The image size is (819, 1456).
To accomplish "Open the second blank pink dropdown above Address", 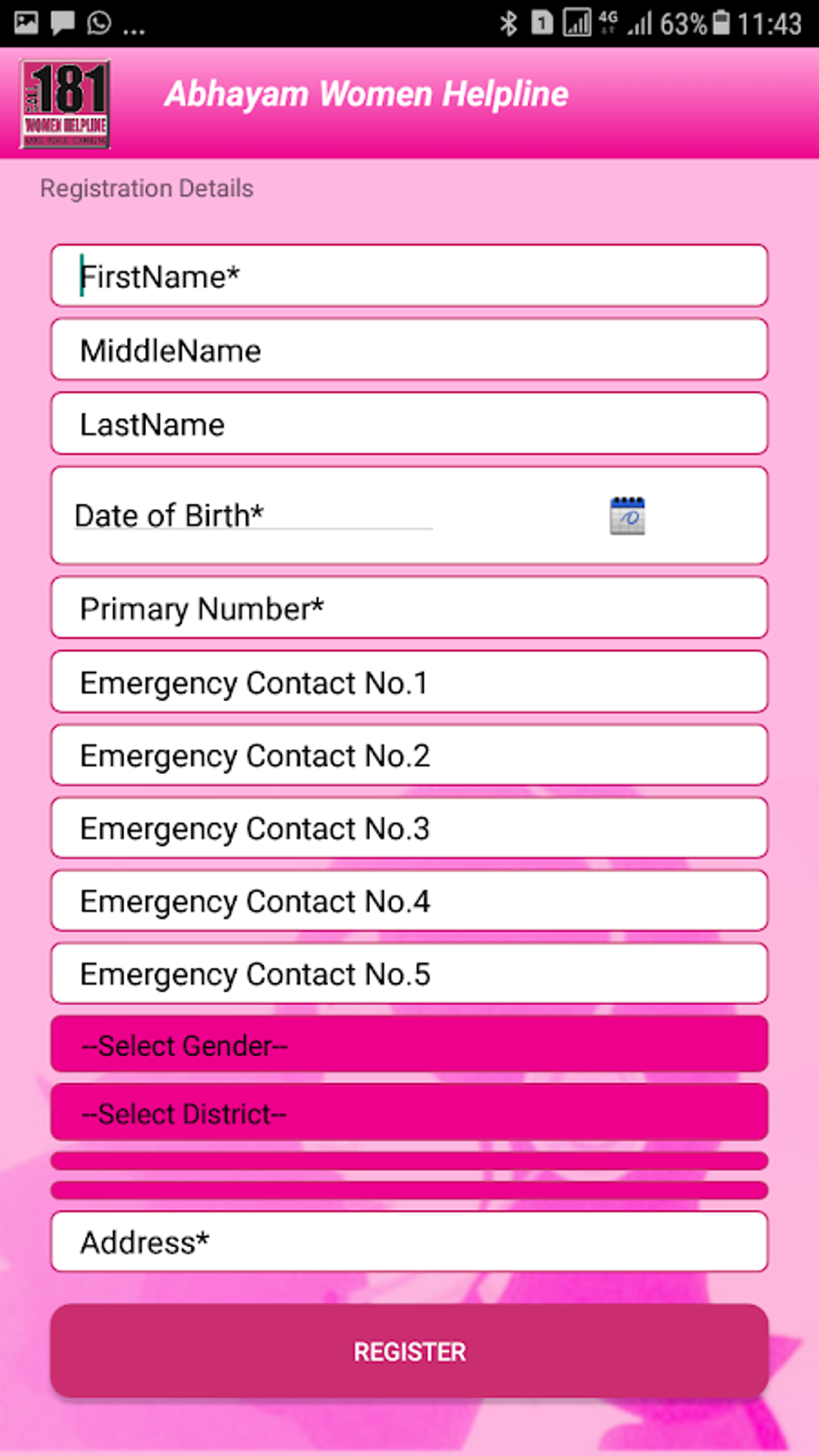I will pyautogui.click(x=409, y=1189).
